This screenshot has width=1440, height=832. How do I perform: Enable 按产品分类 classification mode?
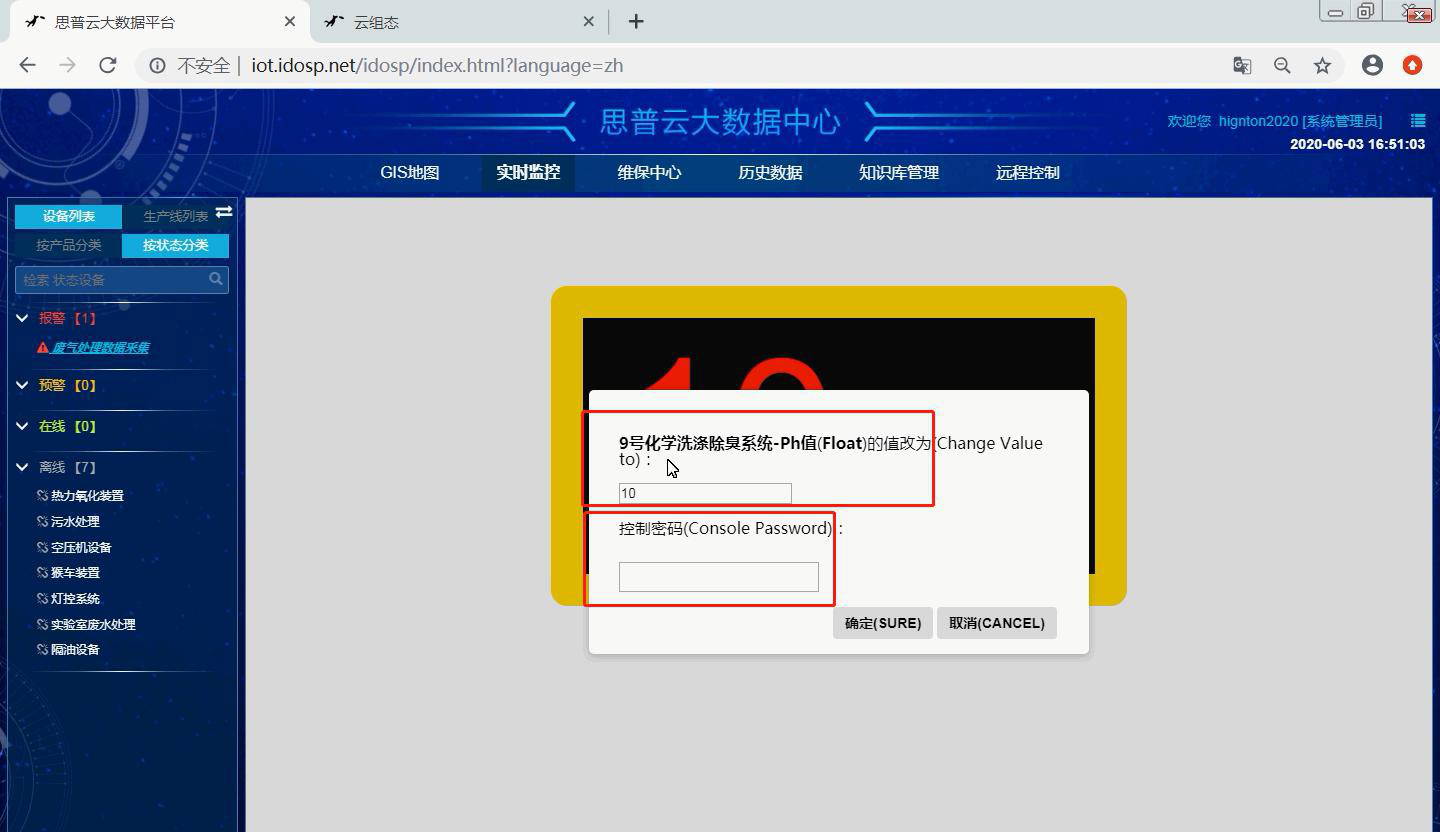(x=67, y=244)
